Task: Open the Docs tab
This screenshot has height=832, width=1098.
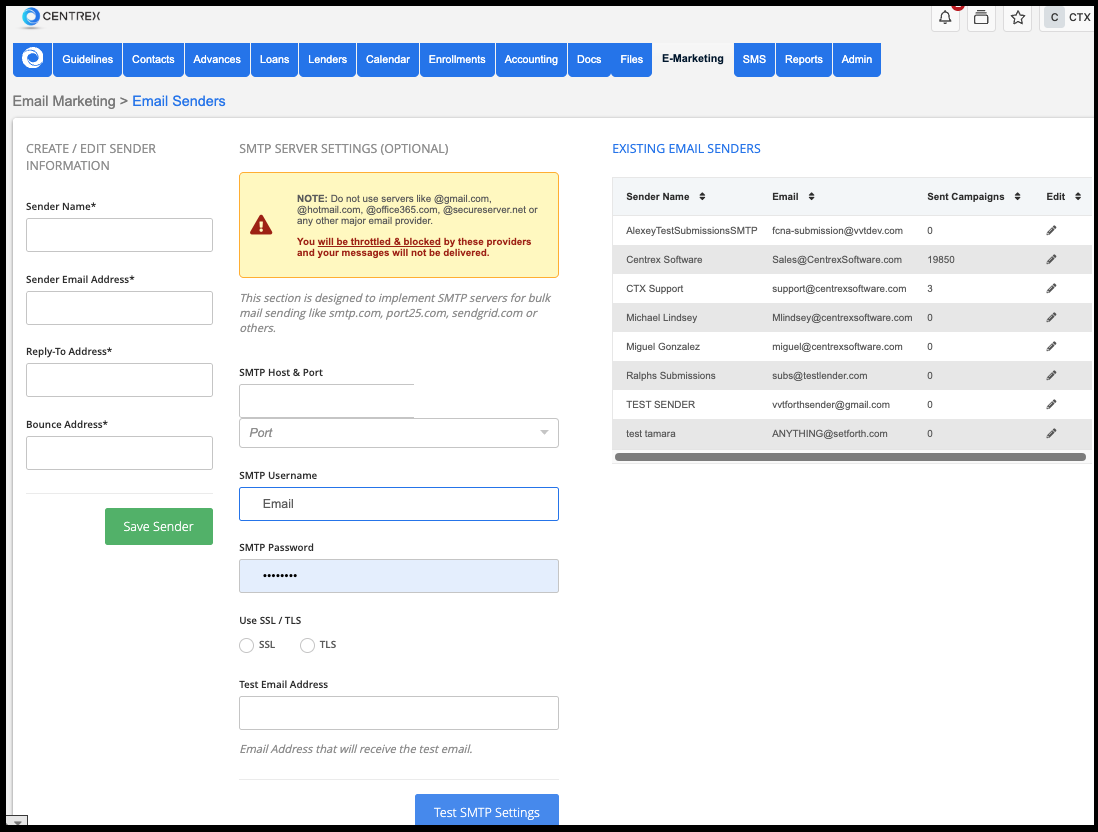Action: (x=589, y=60)
